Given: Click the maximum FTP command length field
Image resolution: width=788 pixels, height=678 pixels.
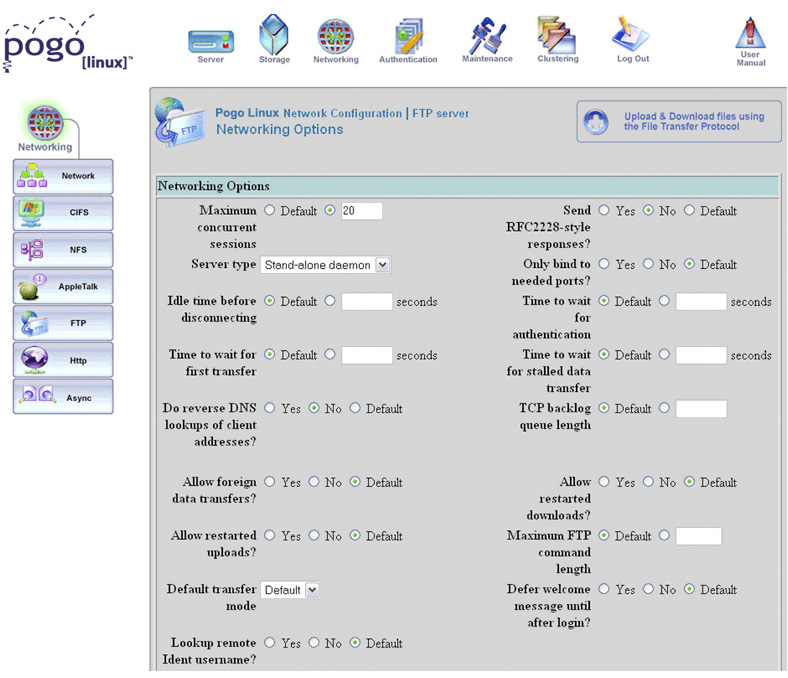Looking at the screenshot, I should point(699,536).
